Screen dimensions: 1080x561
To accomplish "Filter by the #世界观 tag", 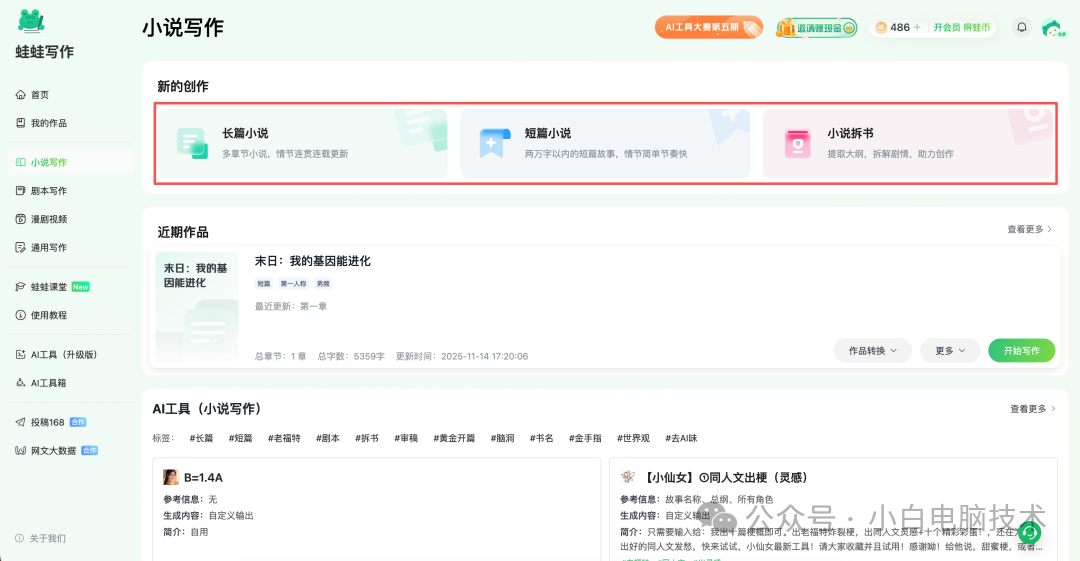I will point(633,438).
